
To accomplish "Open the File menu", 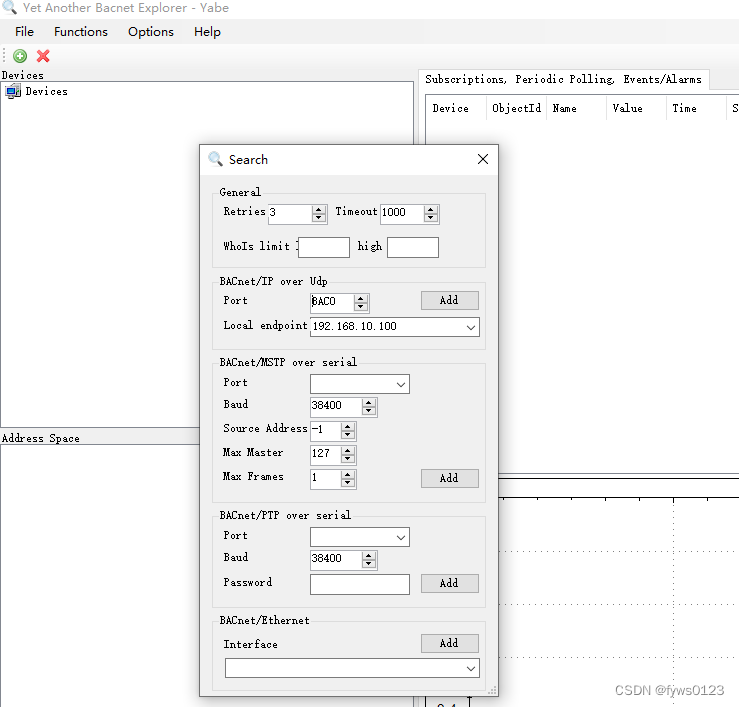I will pyautogui.click(x=24, y=32).
